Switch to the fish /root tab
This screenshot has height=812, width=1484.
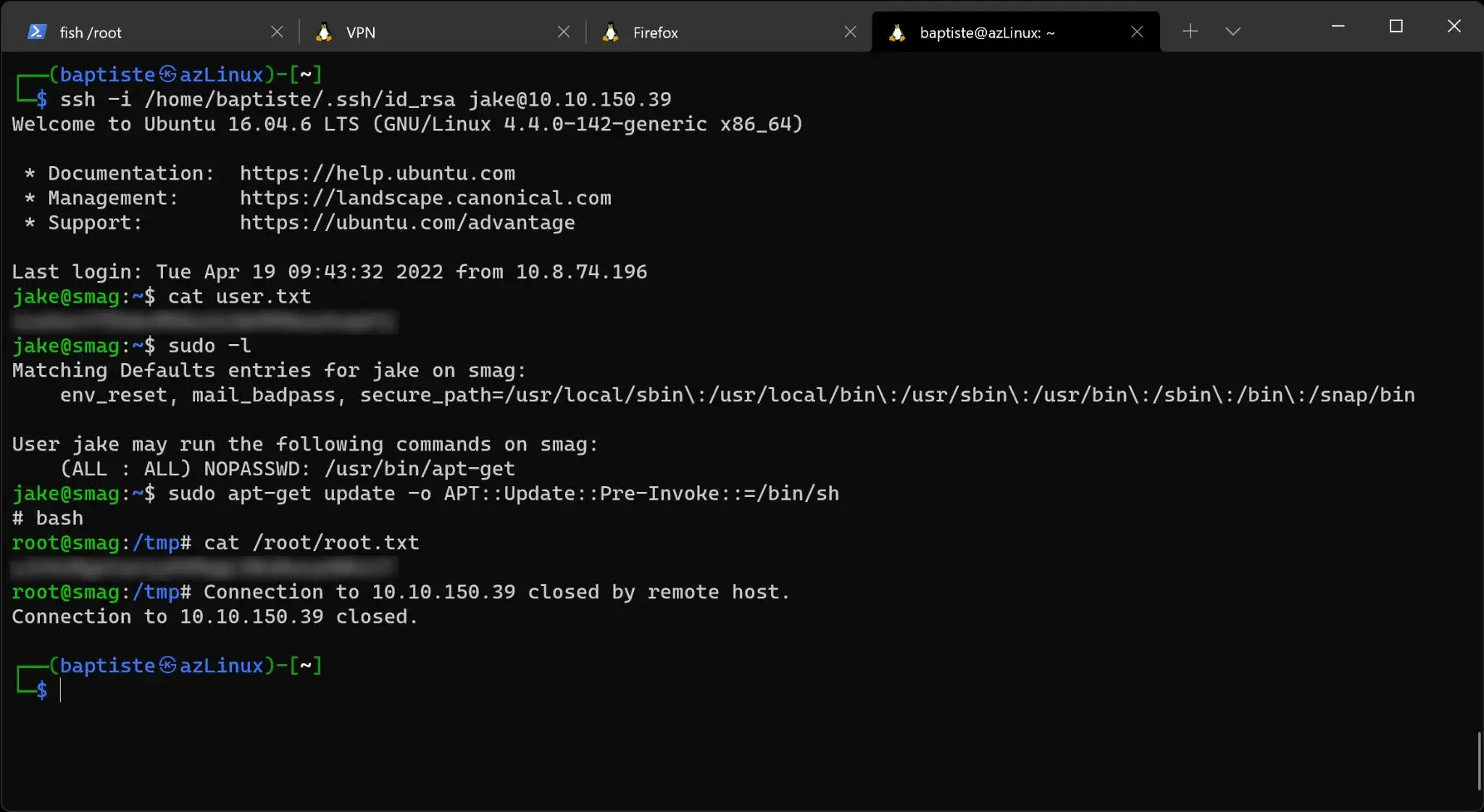pyautogui.click(x=145, y=32)
